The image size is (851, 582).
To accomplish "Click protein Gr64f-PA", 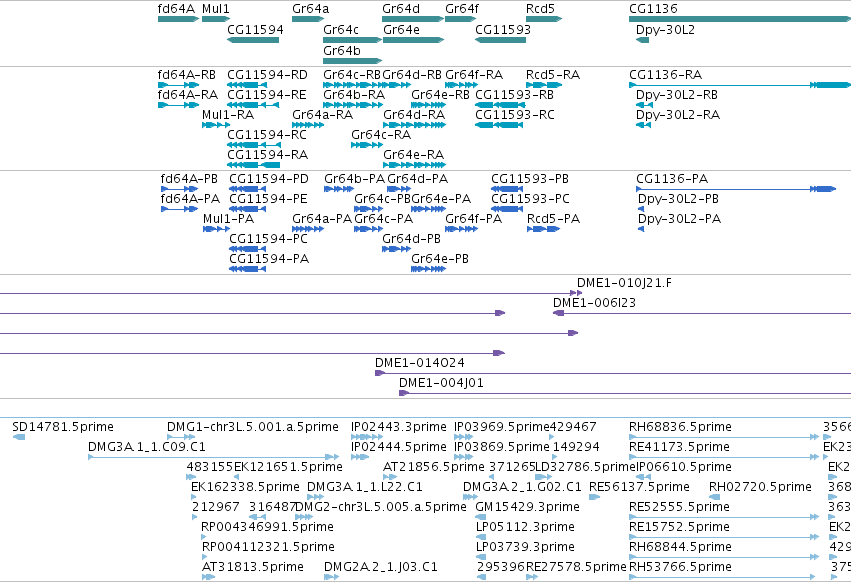I will tap(461, 229).
